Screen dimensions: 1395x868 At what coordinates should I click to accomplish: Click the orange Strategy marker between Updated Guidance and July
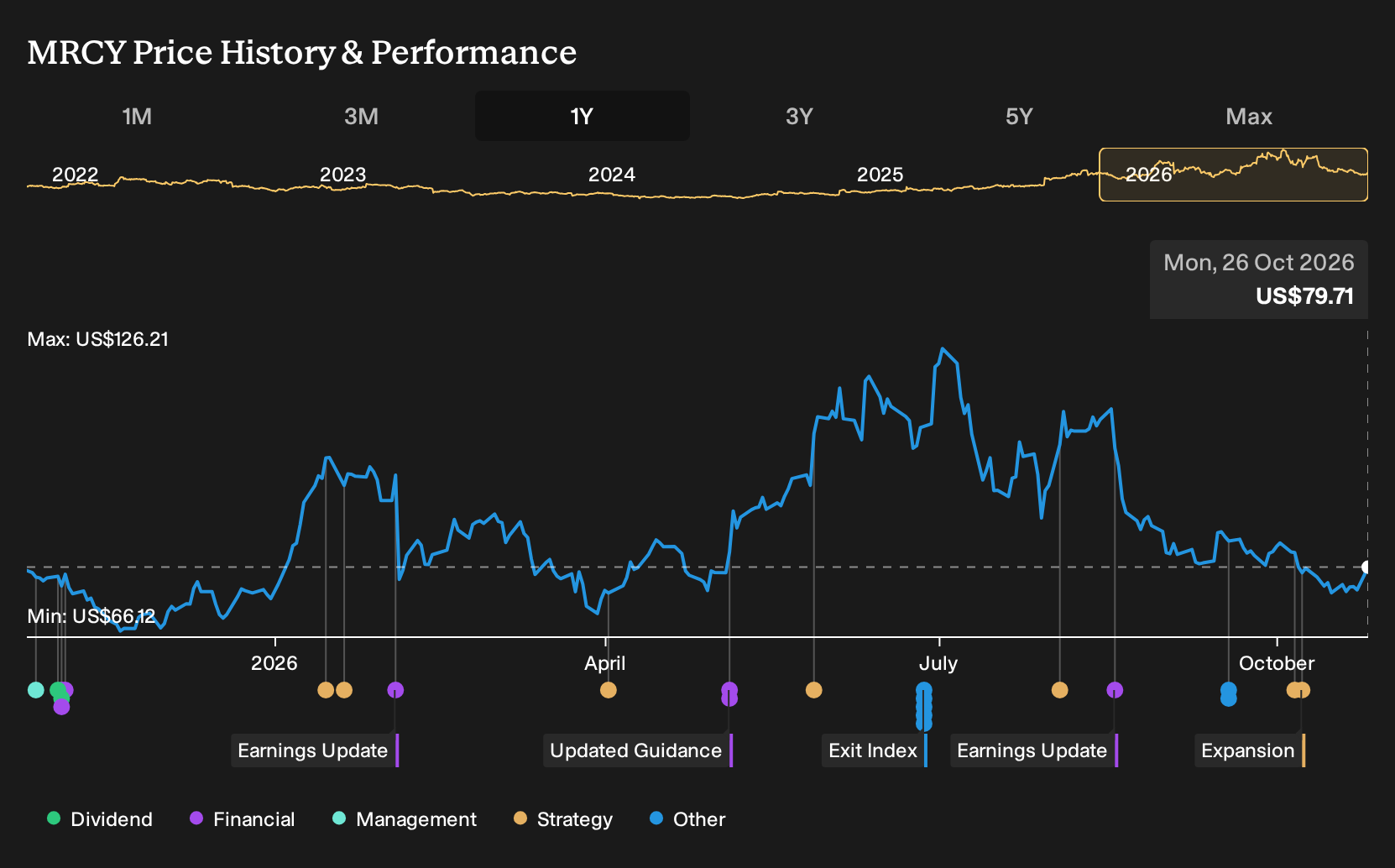click(x=813, y=690)
